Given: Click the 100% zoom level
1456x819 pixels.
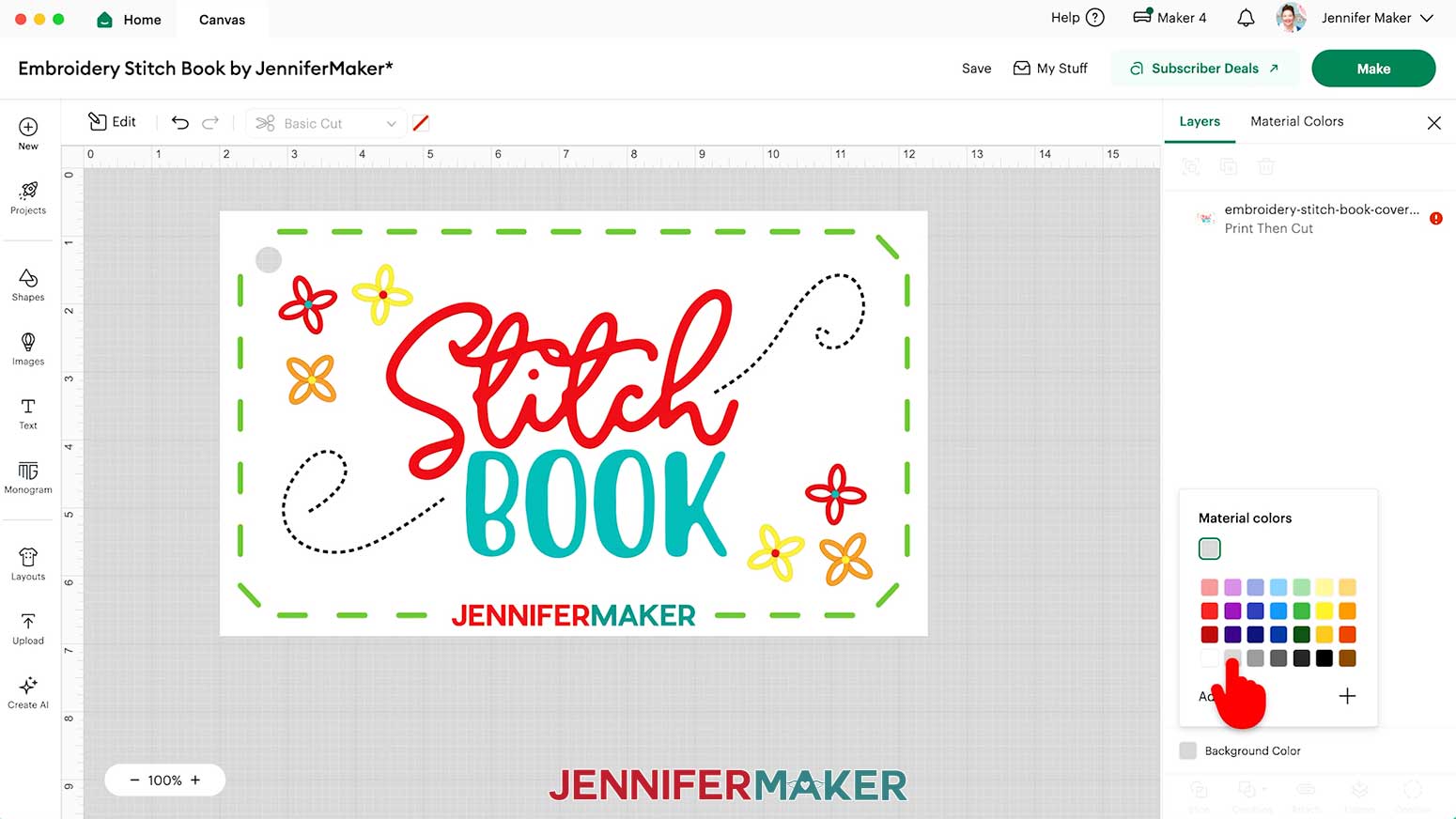Looking at the screenshot, I should (164, 780).
